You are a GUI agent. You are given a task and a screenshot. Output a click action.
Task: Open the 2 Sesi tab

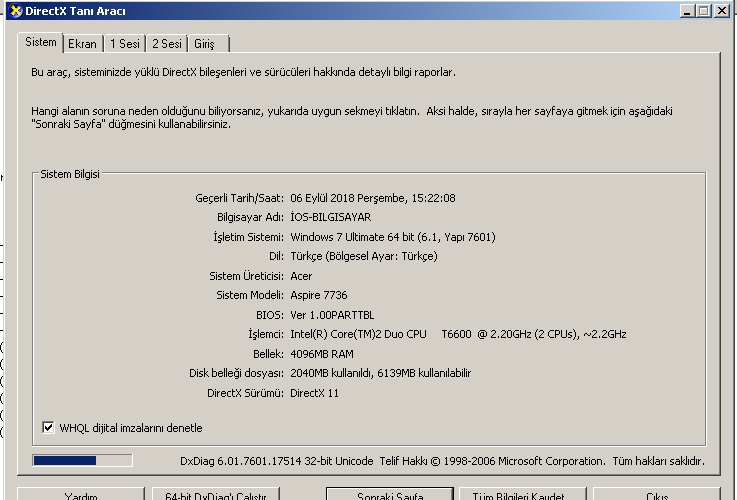166,44
